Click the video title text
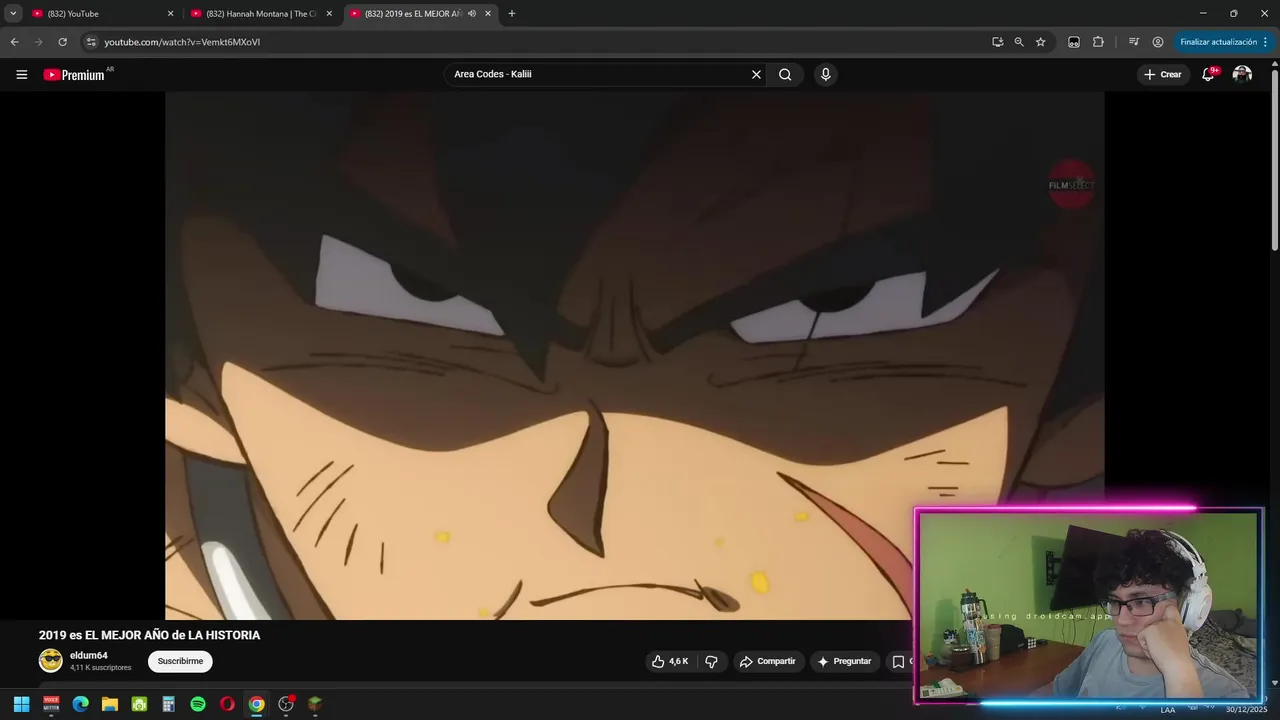1280x720 pixels. coord(149,635)
